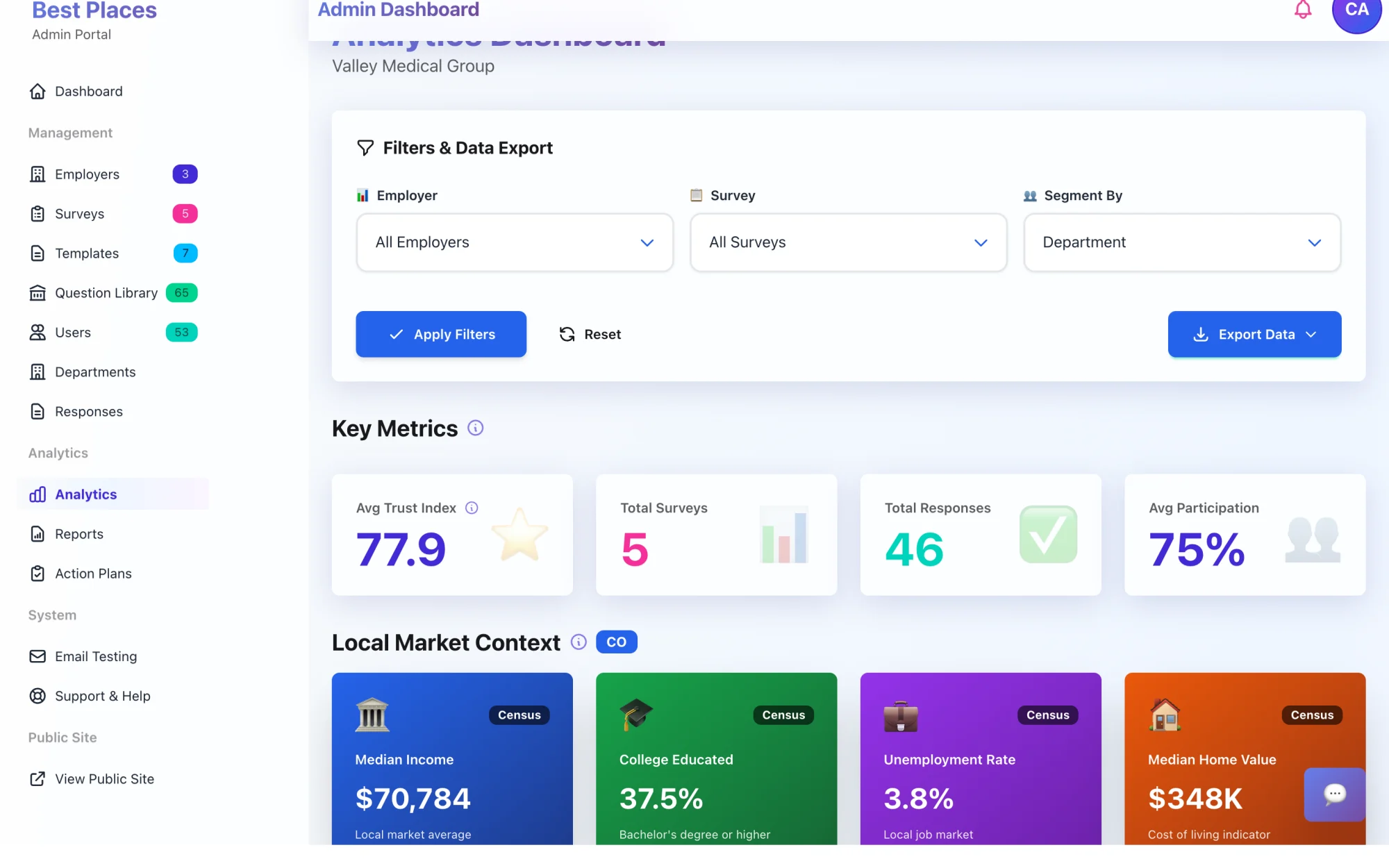Click the Valley Medical Group subtitle
Viewport: 1389px width, 868px height.
click(413, 67)
